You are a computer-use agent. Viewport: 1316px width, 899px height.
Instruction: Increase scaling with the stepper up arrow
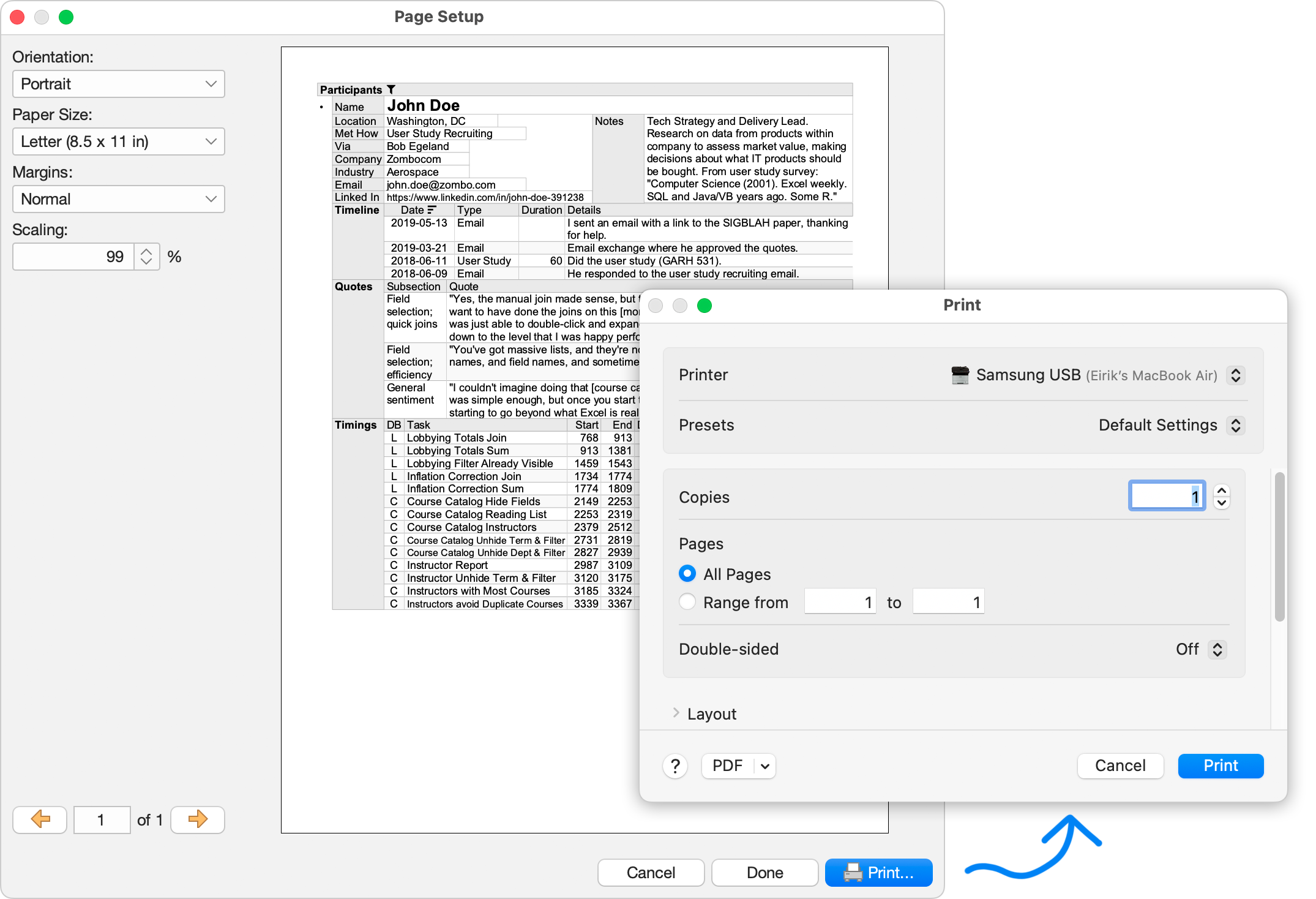pos(146,251)
